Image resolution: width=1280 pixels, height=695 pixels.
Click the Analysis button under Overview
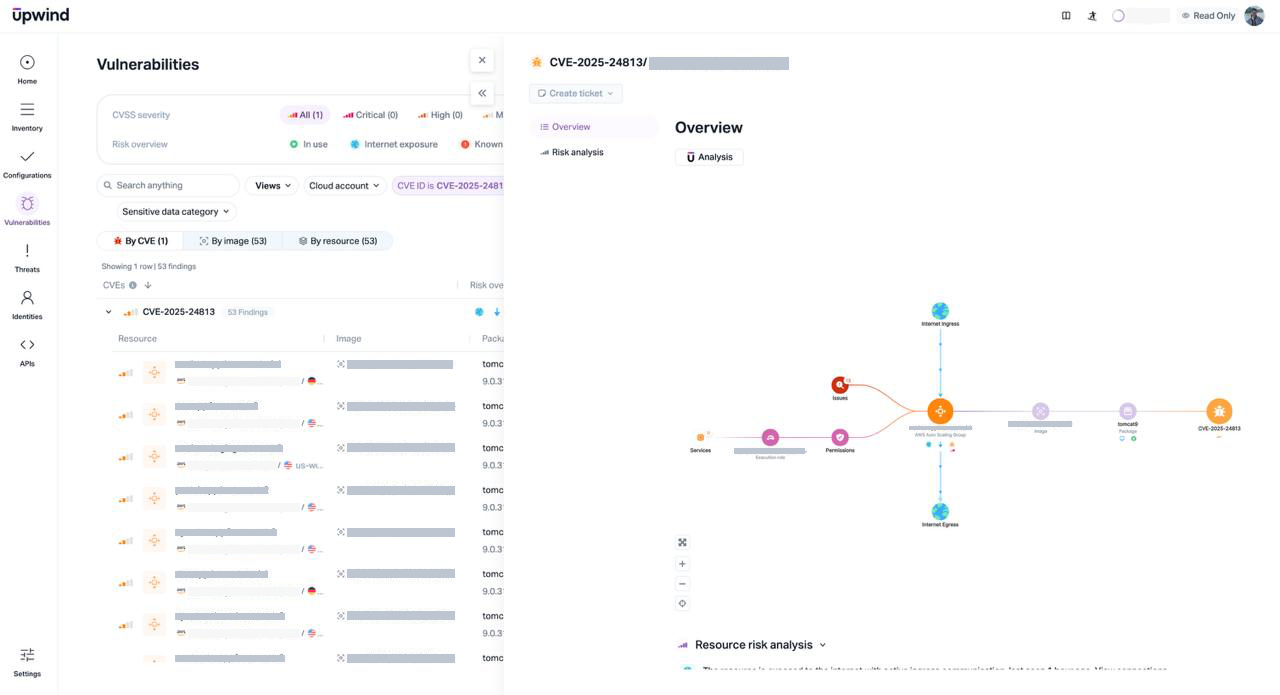tap(709, 157)
